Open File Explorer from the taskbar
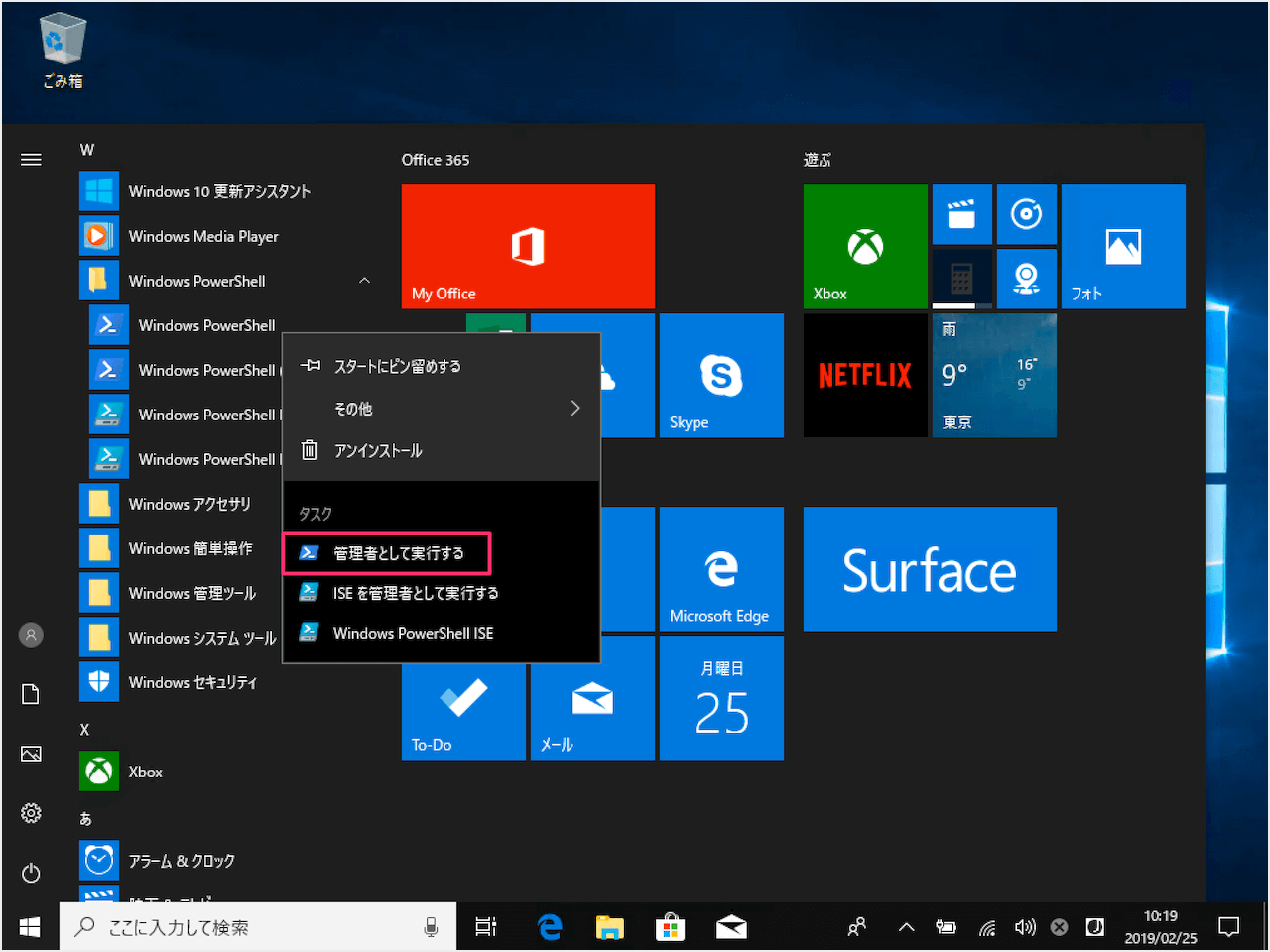The image size is (1270, 952). coord(609,927)
